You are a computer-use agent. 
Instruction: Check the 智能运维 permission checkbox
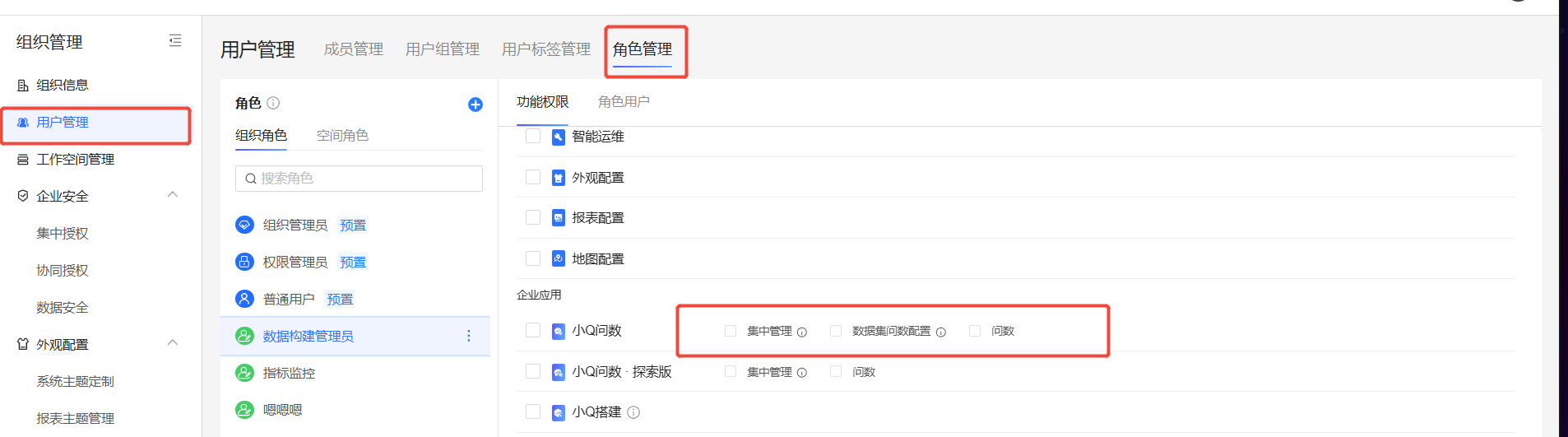tap(533, 136)
